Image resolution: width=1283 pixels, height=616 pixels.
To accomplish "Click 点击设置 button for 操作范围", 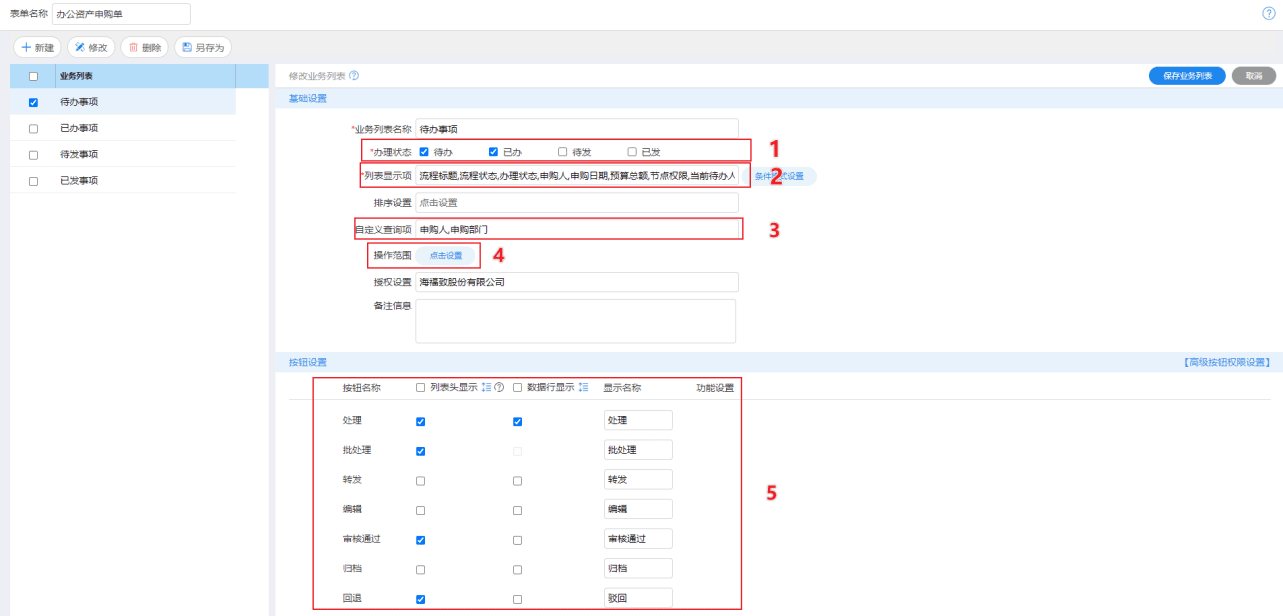I will pos(446,256).
